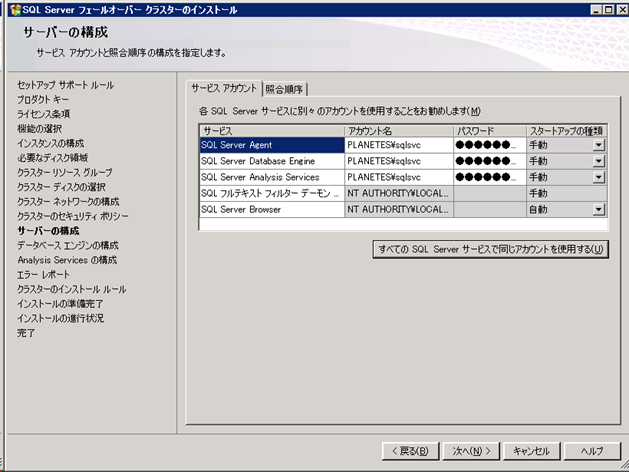This screenshot has width=629, height=472.
Task: Click ライセンス条項 step in sidebar
Action: pyautogui.click(x=43, y=114)
